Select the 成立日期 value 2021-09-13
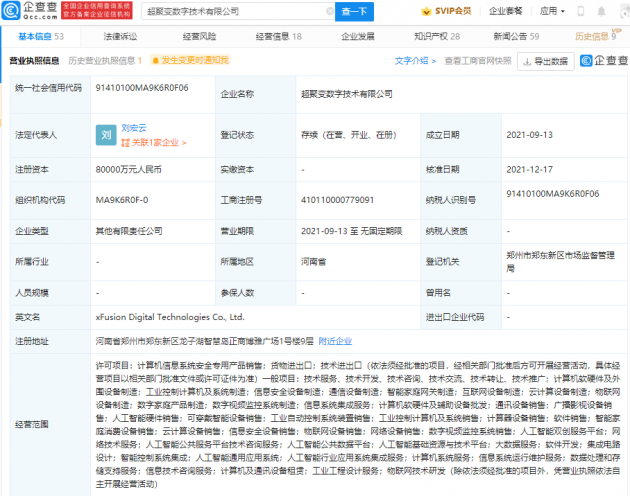Screen dimensions: 630x496 [530, 135]
